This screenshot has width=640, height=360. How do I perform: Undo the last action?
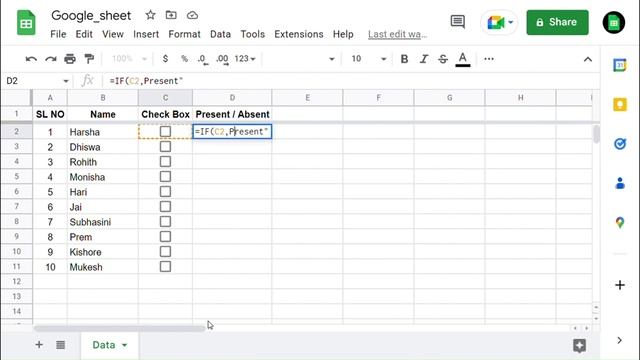click(x=31, y=59)
